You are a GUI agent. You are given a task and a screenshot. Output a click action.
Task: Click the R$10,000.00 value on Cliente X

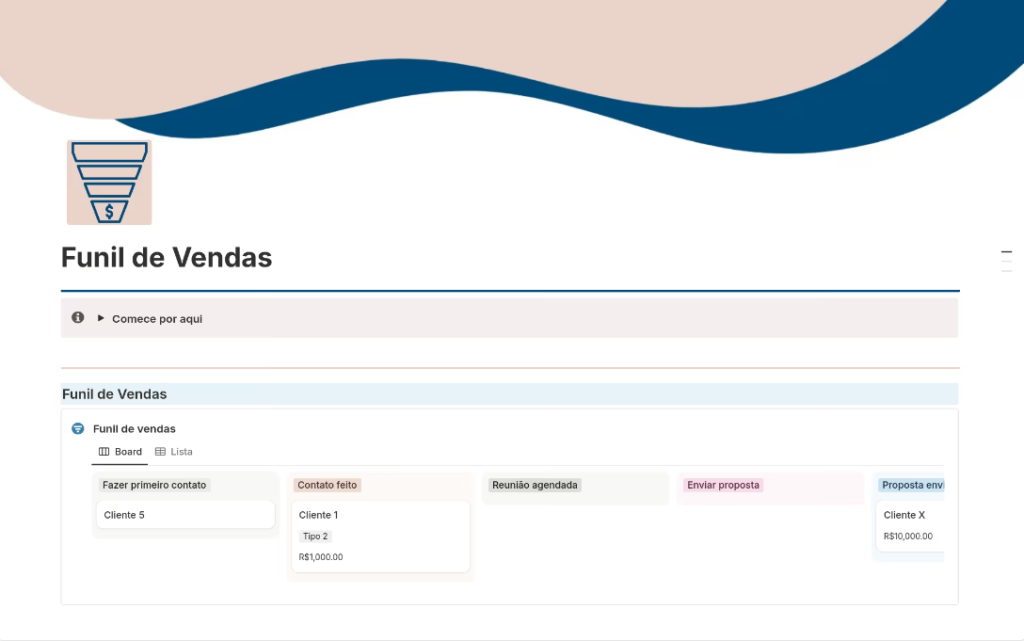coord(908,536)
